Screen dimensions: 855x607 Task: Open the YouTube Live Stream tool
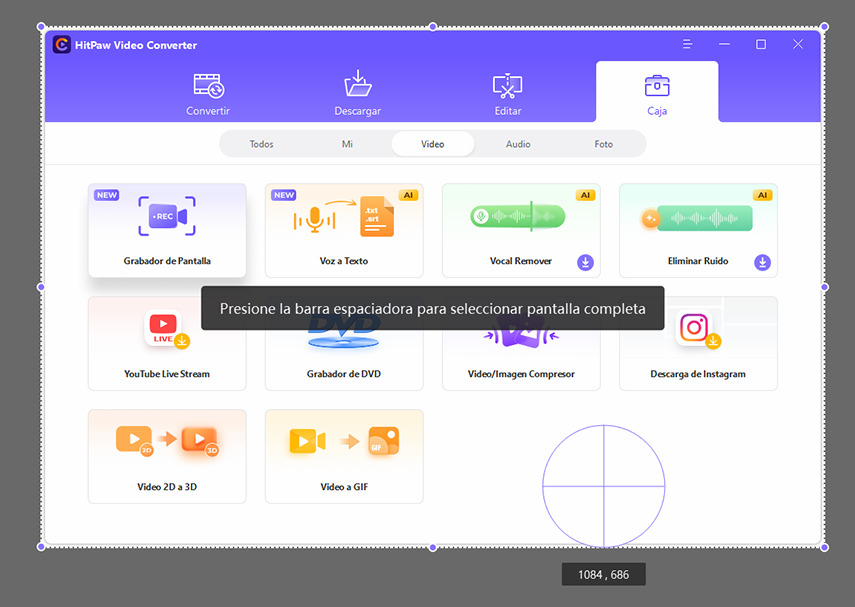pyautogui.click(x=167, y=344)
